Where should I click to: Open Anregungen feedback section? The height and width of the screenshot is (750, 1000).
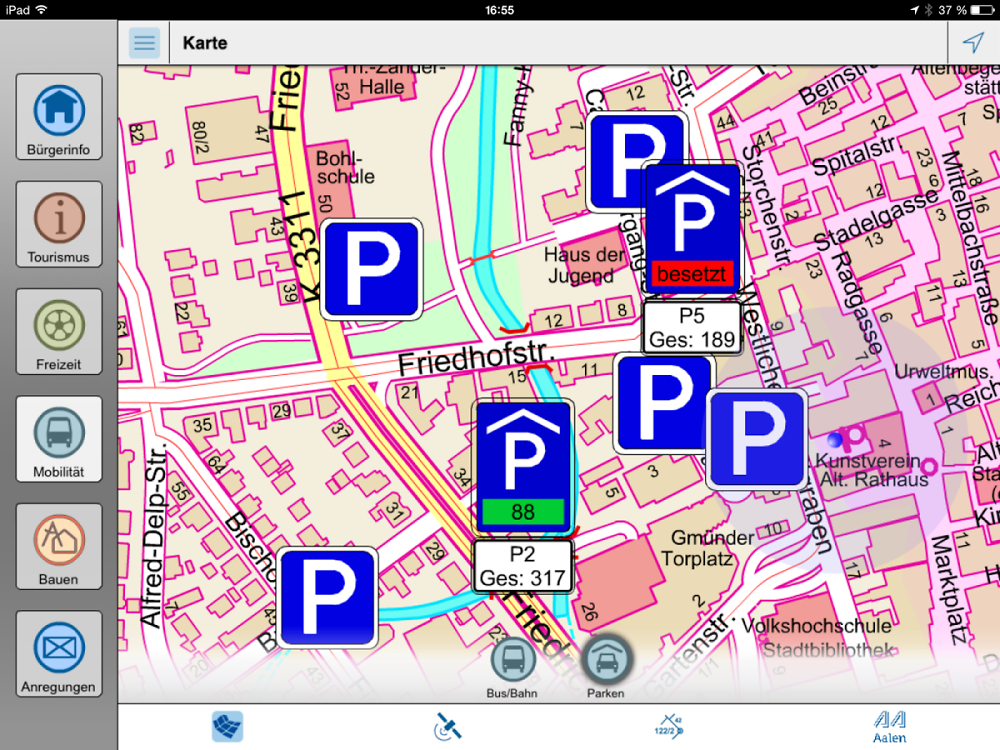tap(59, 654)
